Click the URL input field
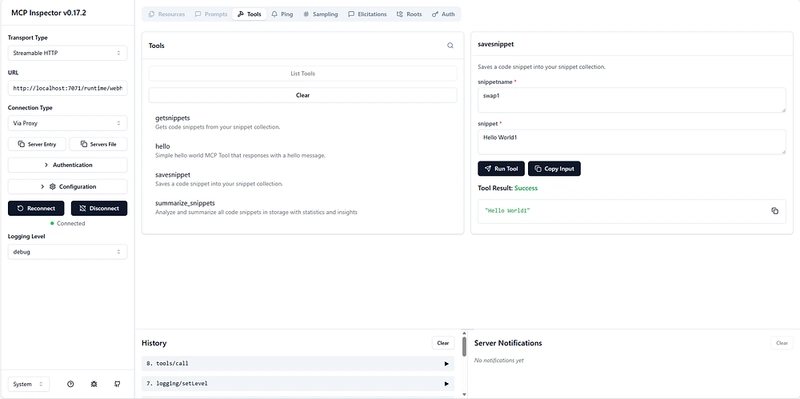The image size is (800, 399). (x=67, y=88)
